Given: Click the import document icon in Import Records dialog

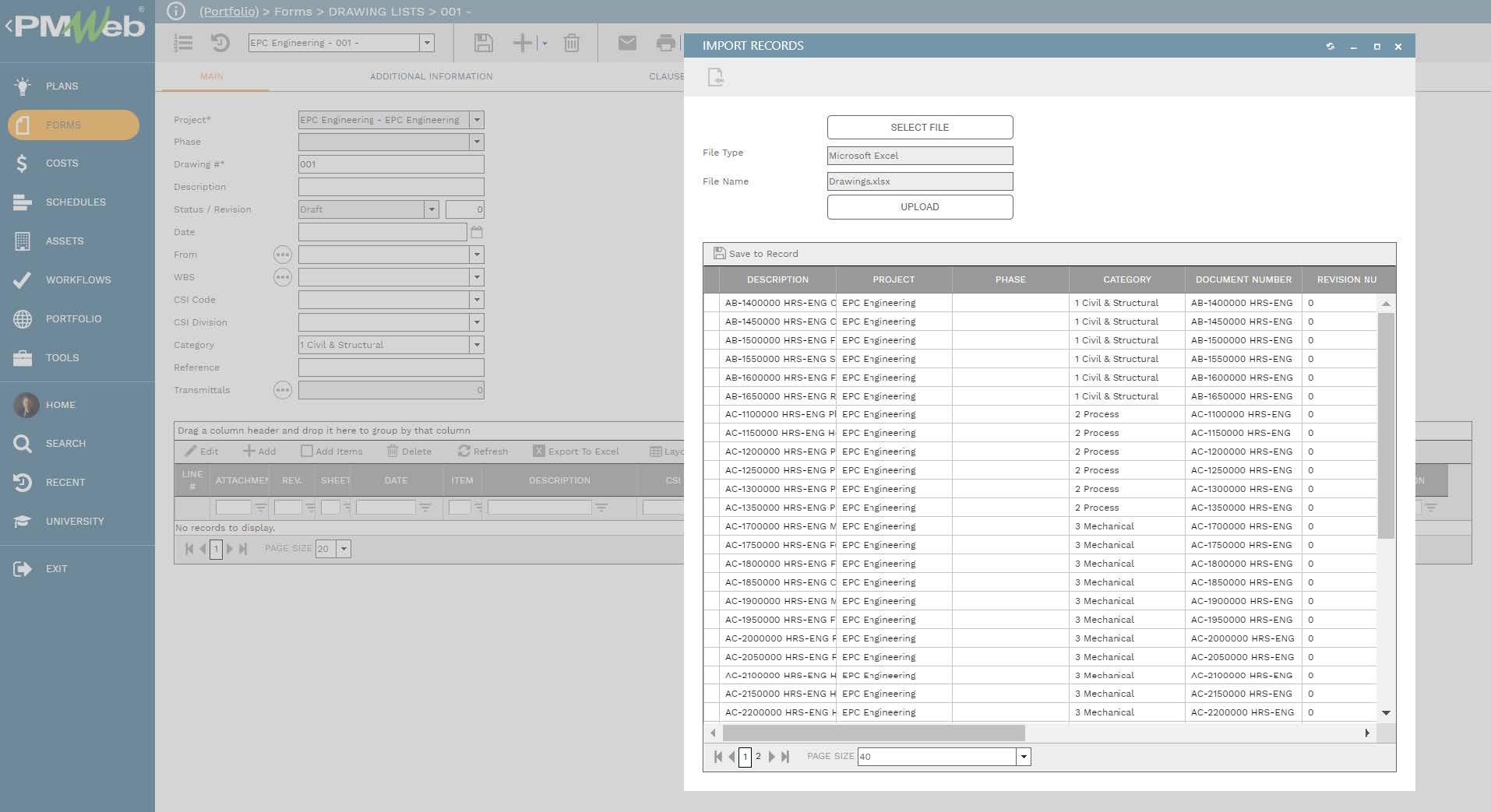Looking at the screenshot, I should coord(714,77).
